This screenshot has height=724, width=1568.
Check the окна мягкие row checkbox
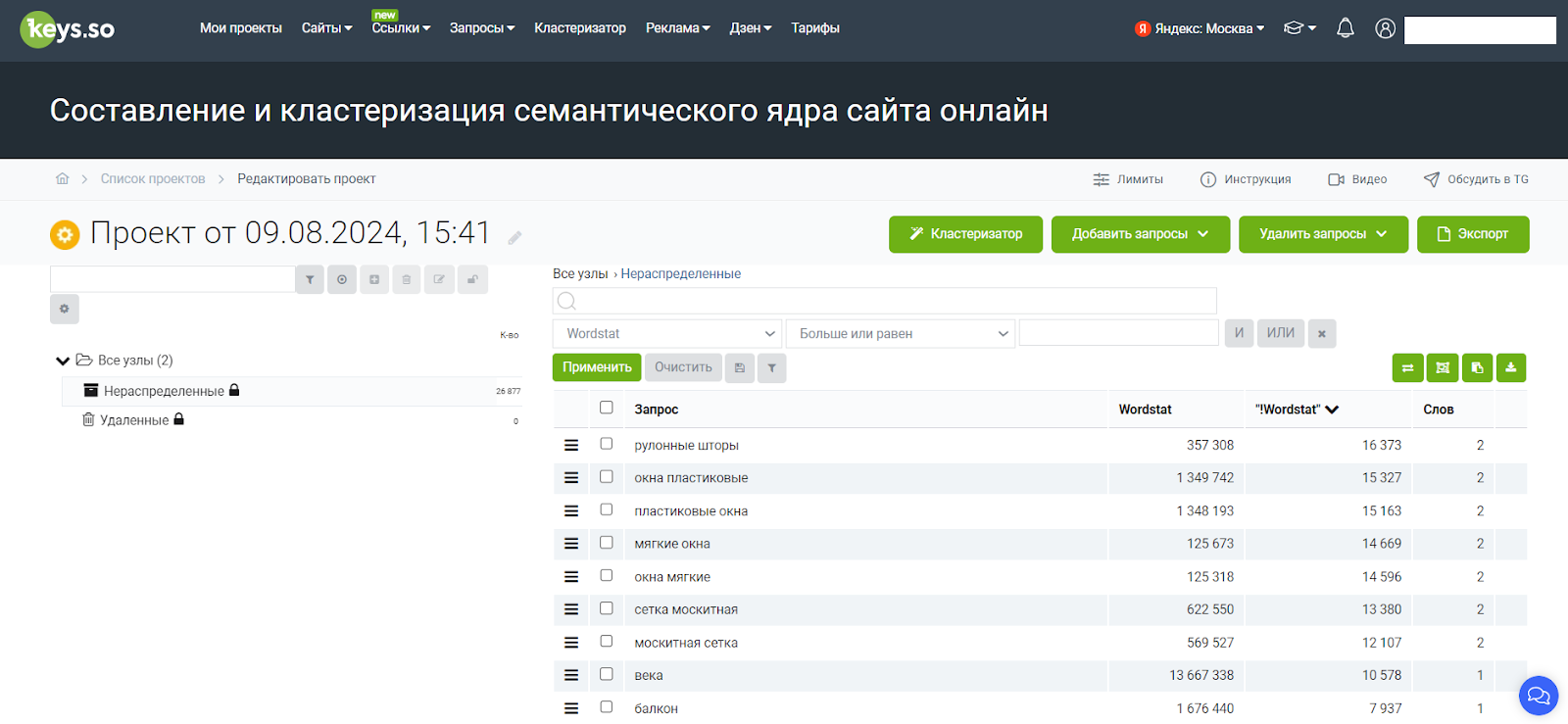point(607,575)
